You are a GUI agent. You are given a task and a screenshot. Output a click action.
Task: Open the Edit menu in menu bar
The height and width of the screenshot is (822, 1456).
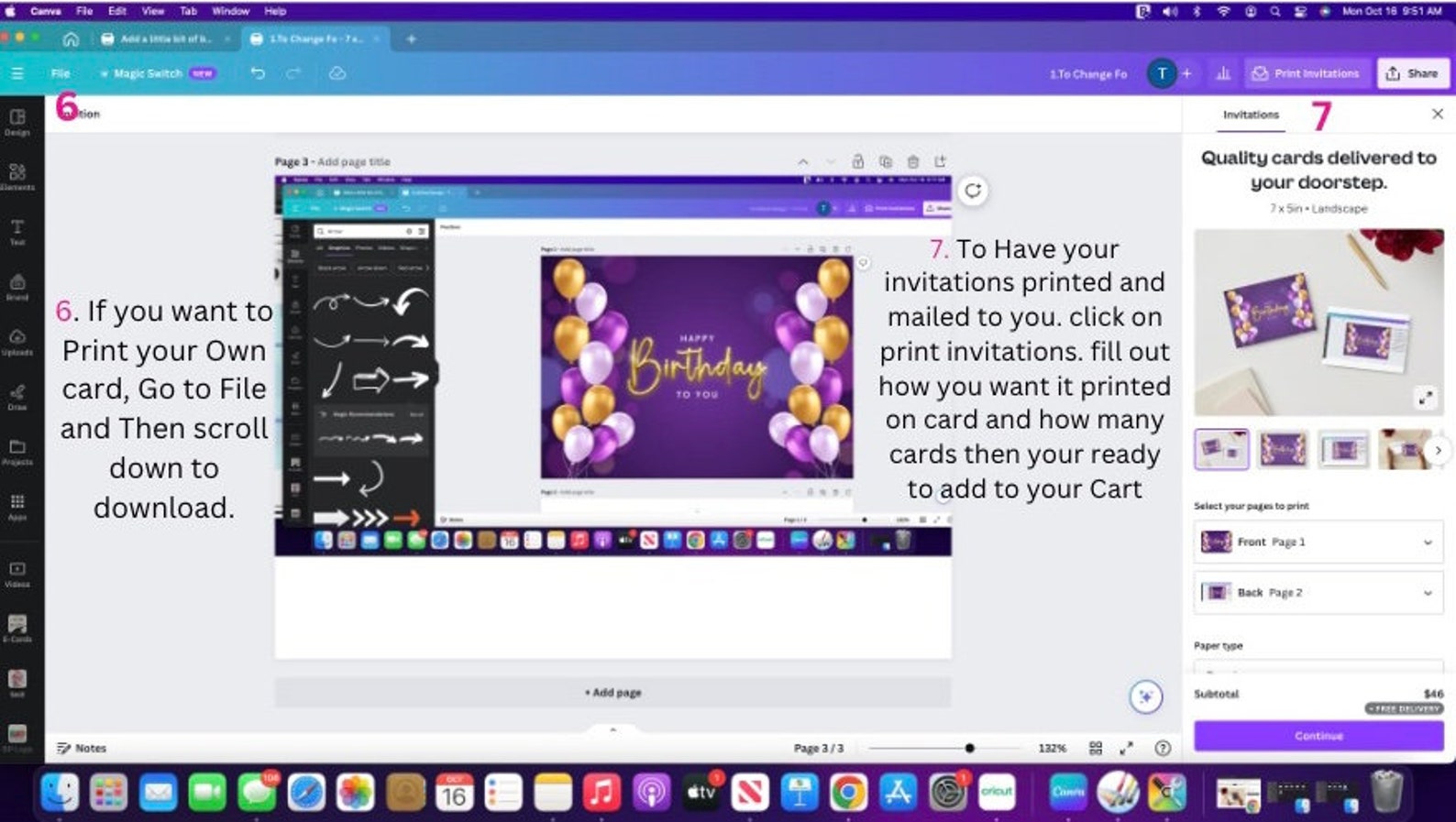tap(117, 11)
